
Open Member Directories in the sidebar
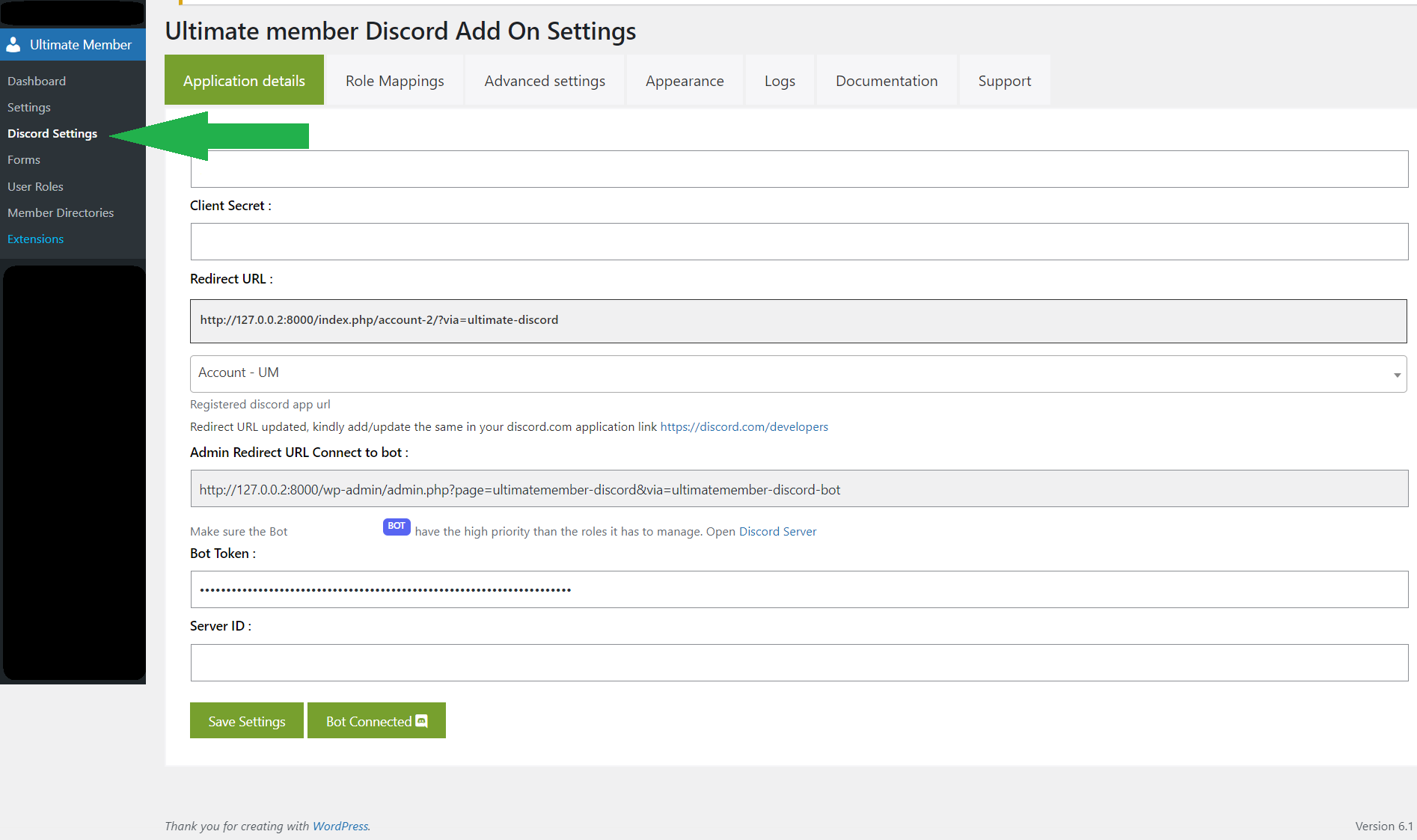61,212
